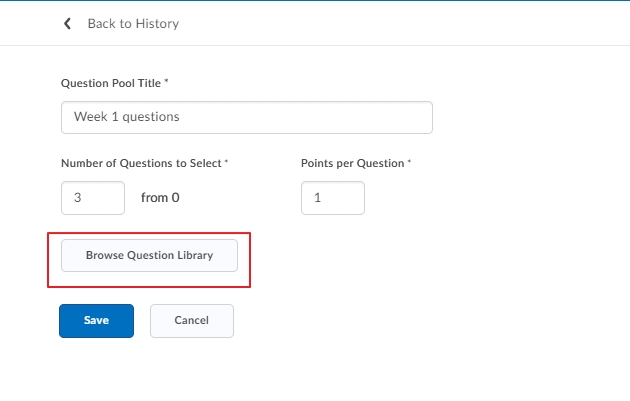Click the Points per Question label
Screen dimensions: 630x401
[352, 163]
